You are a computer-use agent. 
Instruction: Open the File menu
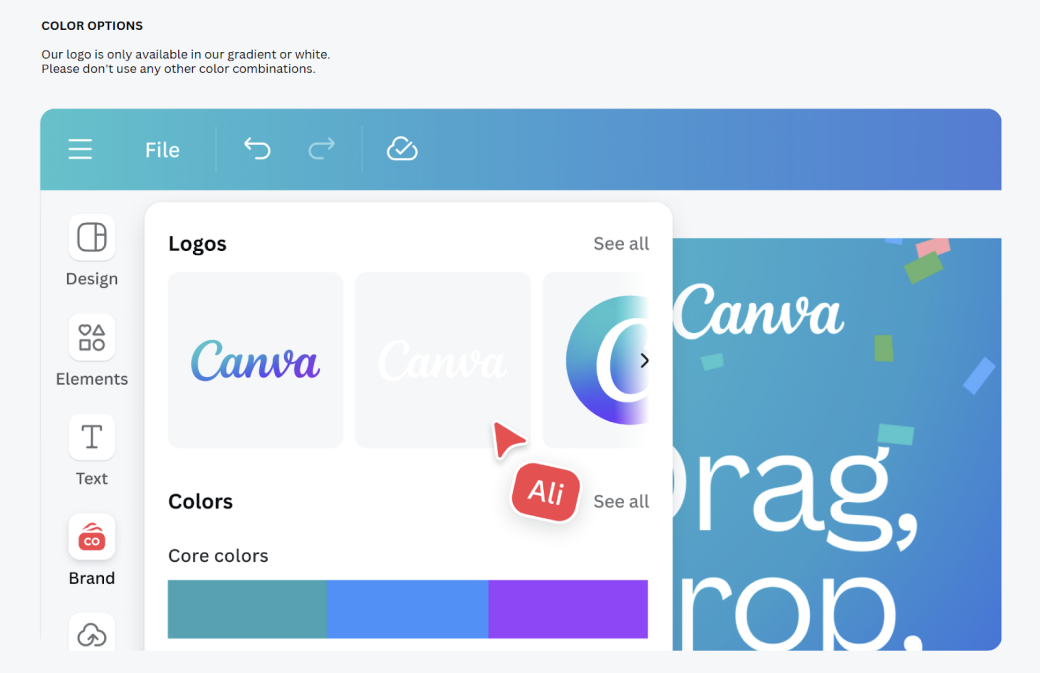pos(162,149)
